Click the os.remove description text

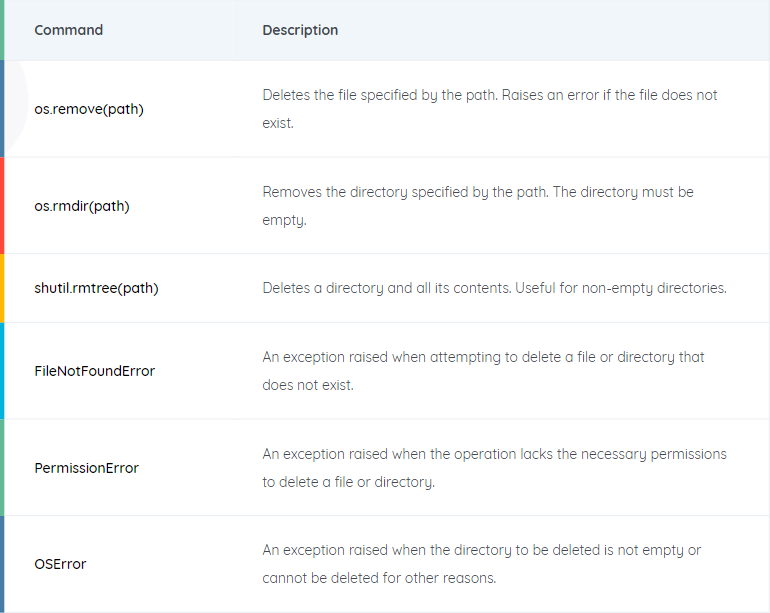coord(490,109)
